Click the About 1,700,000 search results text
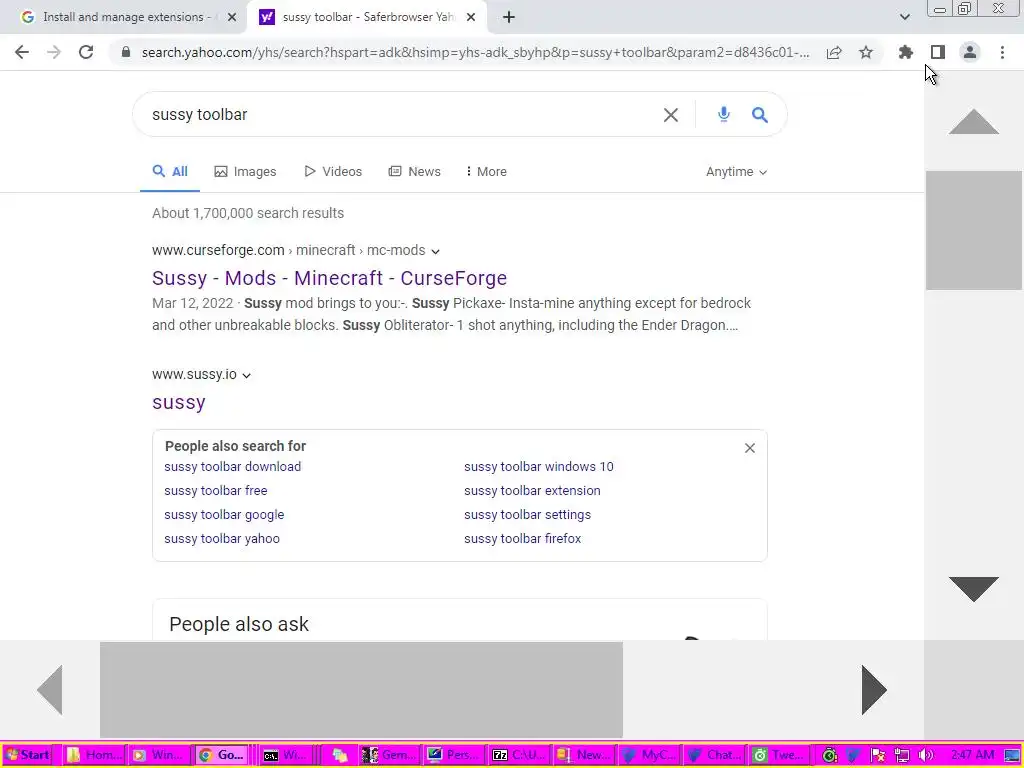The image size is (1024, 768). click(x=248, y=214)
